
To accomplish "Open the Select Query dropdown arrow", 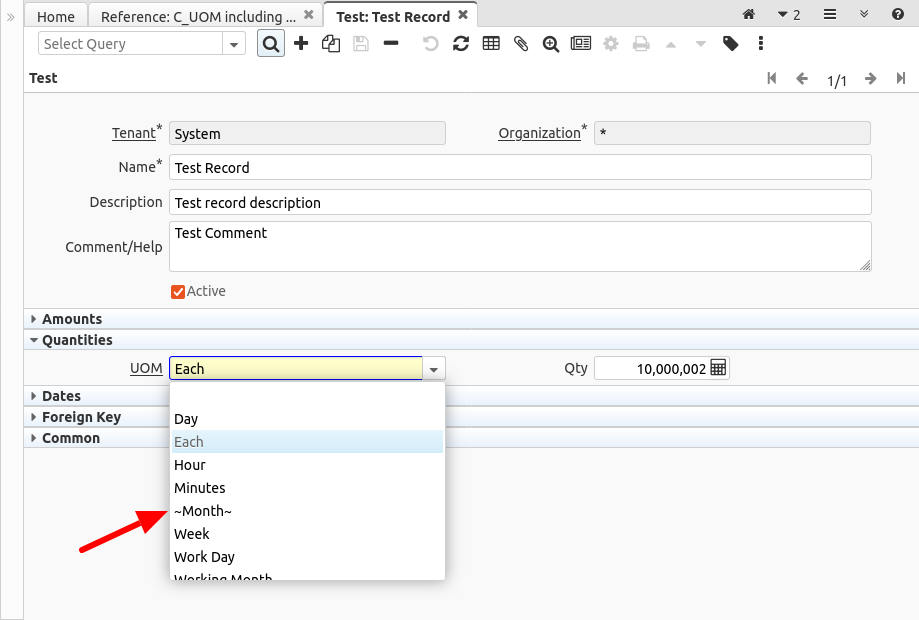I will click(x=234, y=44).
